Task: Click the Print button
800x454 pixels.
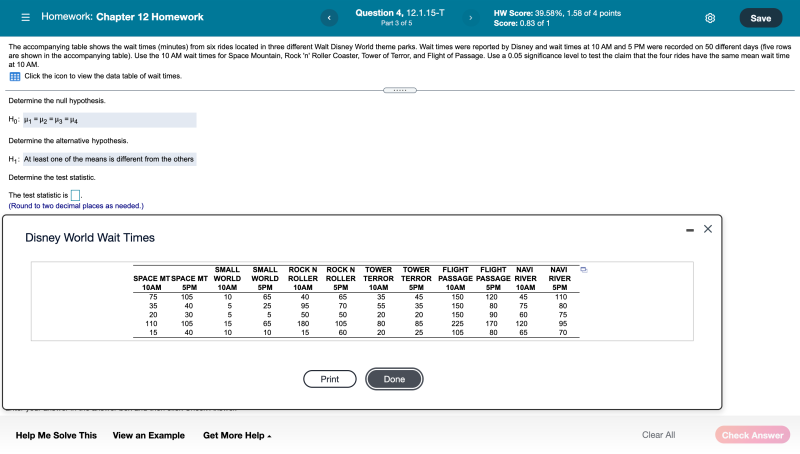Action: 330,379
